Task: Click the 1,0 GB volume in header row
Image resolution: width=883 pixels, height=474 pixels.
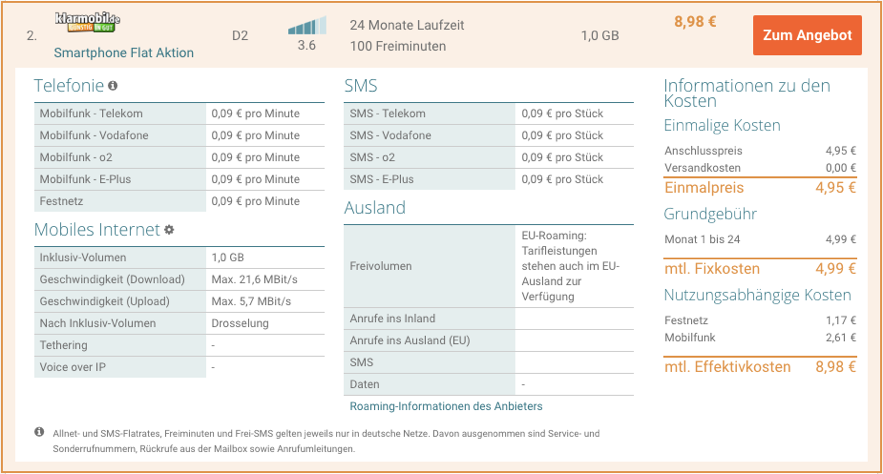Action: tap(599, 36)
